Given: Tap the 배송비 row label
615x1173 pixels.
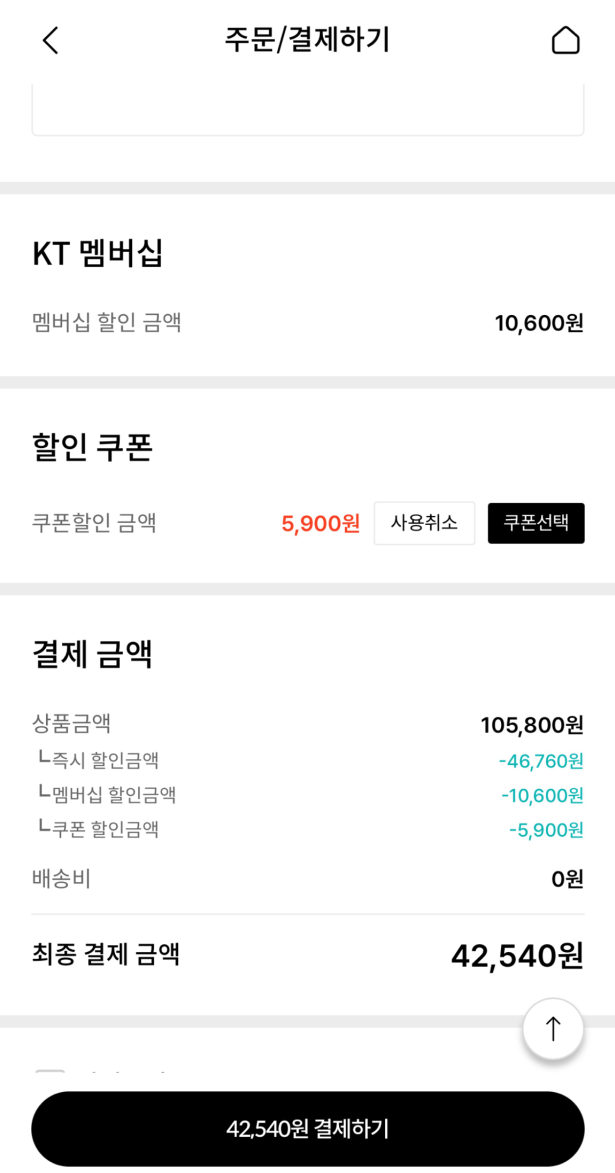Looking at the screenshot, I should (x=62, y=879).
